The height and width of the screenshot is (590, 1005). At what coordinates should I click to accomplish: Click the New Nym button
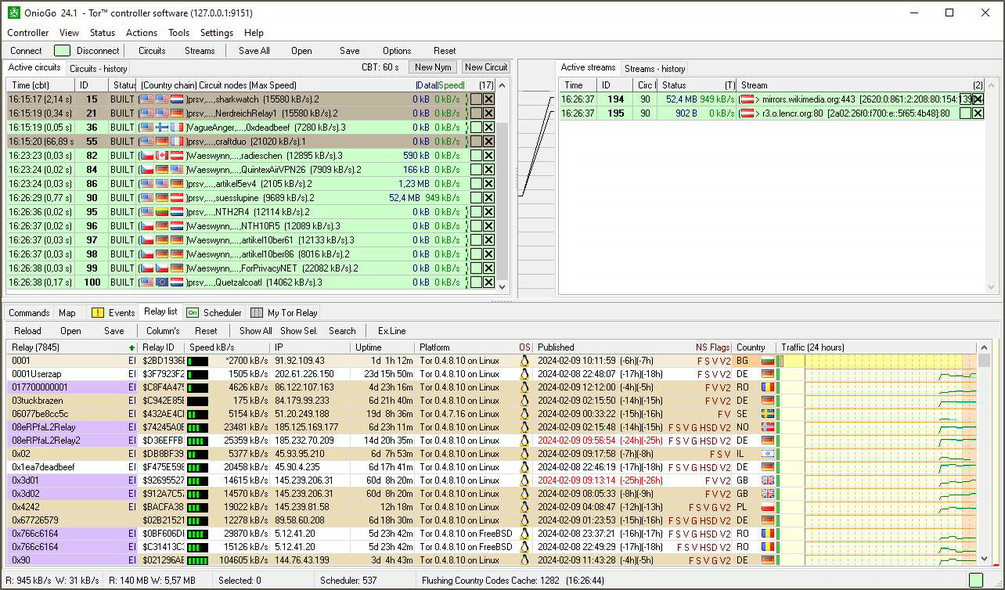tap(433, 67)
